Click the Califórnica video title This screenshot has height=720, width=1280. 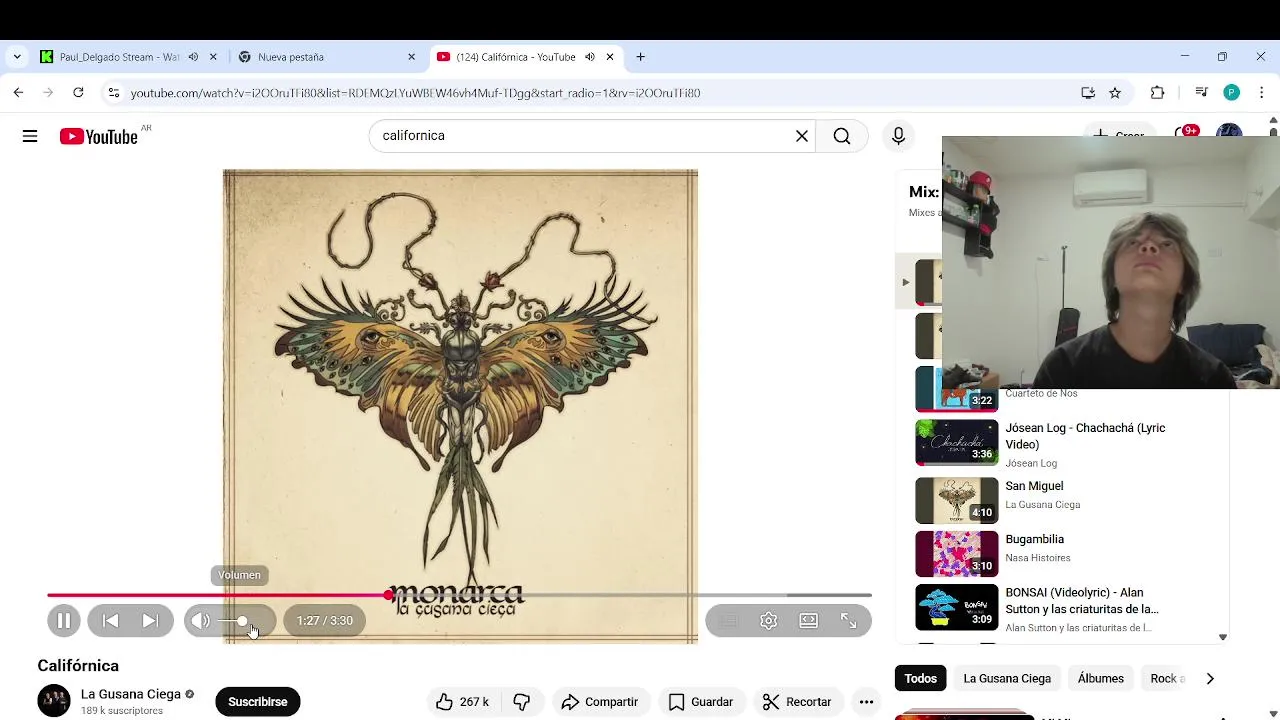[x=78, y=666]
